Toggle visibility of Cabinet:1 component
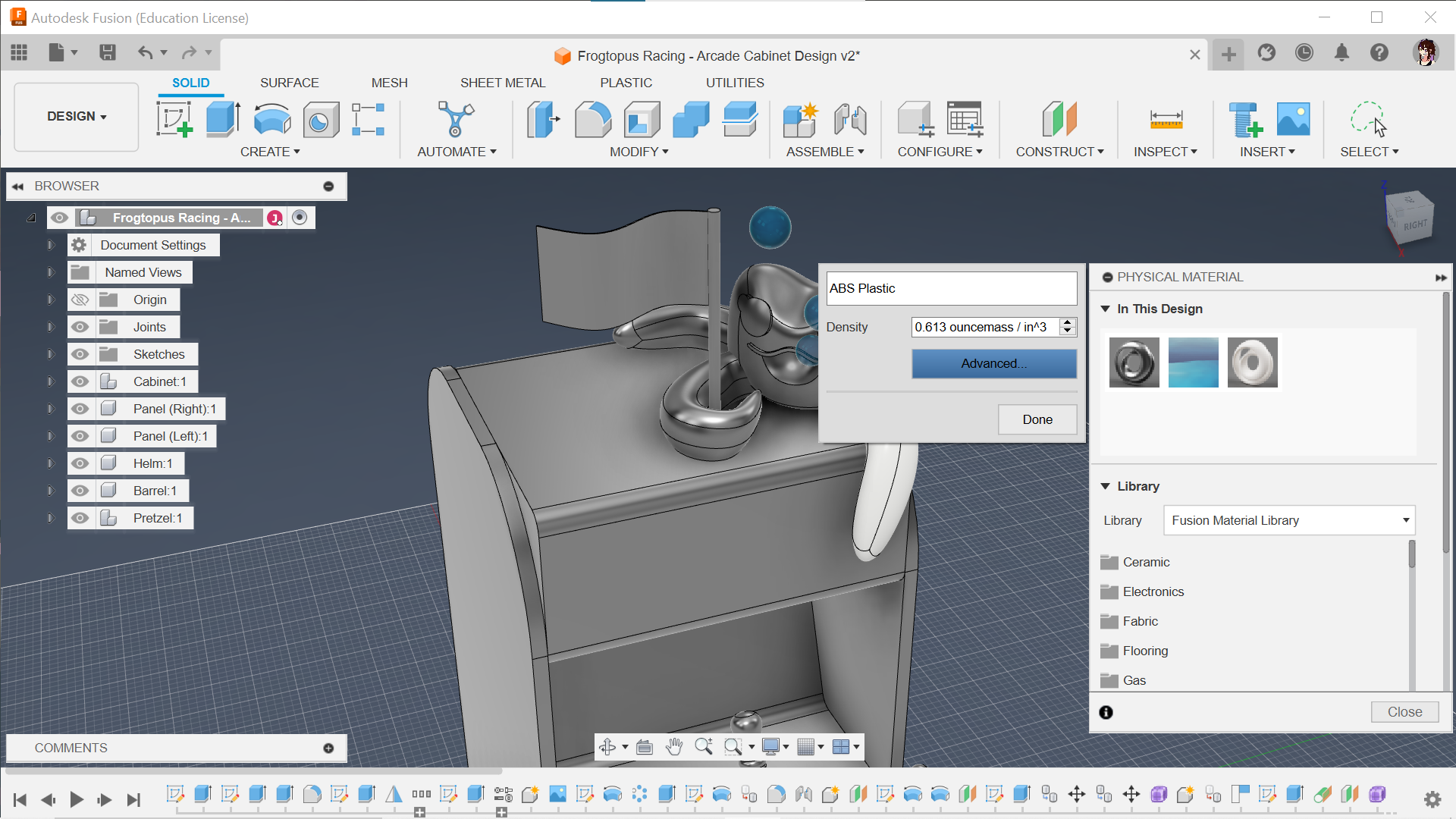This screenshot has width=1456, height=819. 78,381
